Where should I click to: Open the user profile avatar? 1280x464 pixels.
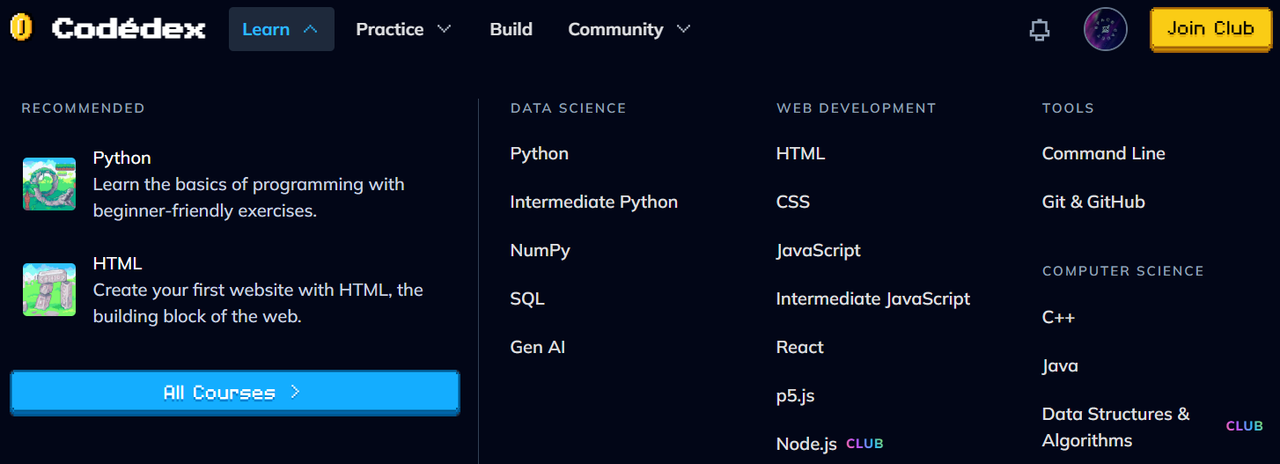tap(1105, 29)
